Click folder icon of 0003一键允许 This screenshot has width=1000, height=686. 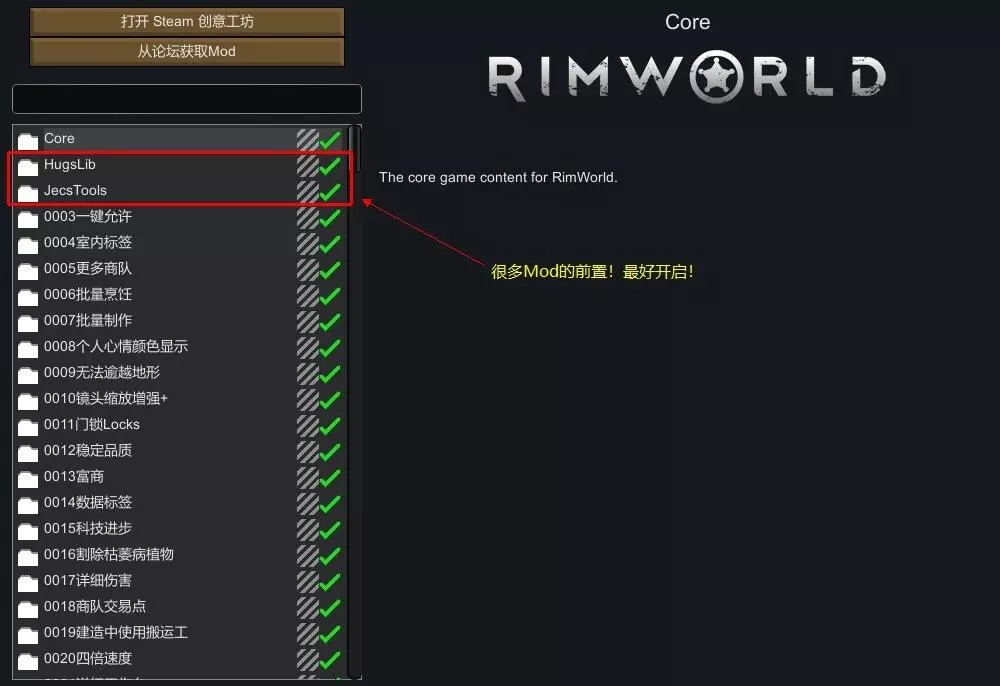click(28, 218)
